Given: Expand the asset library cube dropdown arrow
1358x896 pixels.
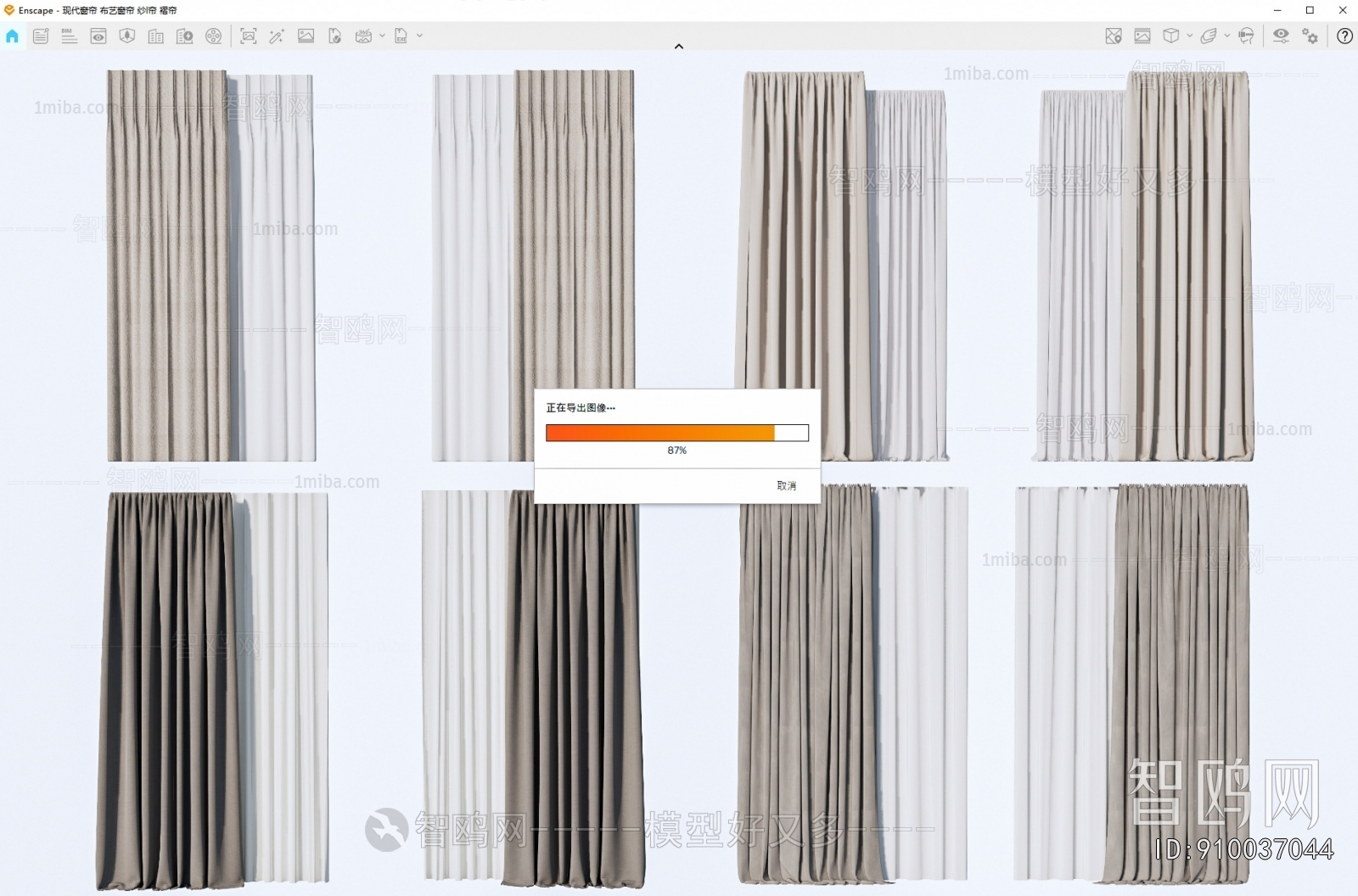Looking at the screenshot, I should (x=1189, y=36).
